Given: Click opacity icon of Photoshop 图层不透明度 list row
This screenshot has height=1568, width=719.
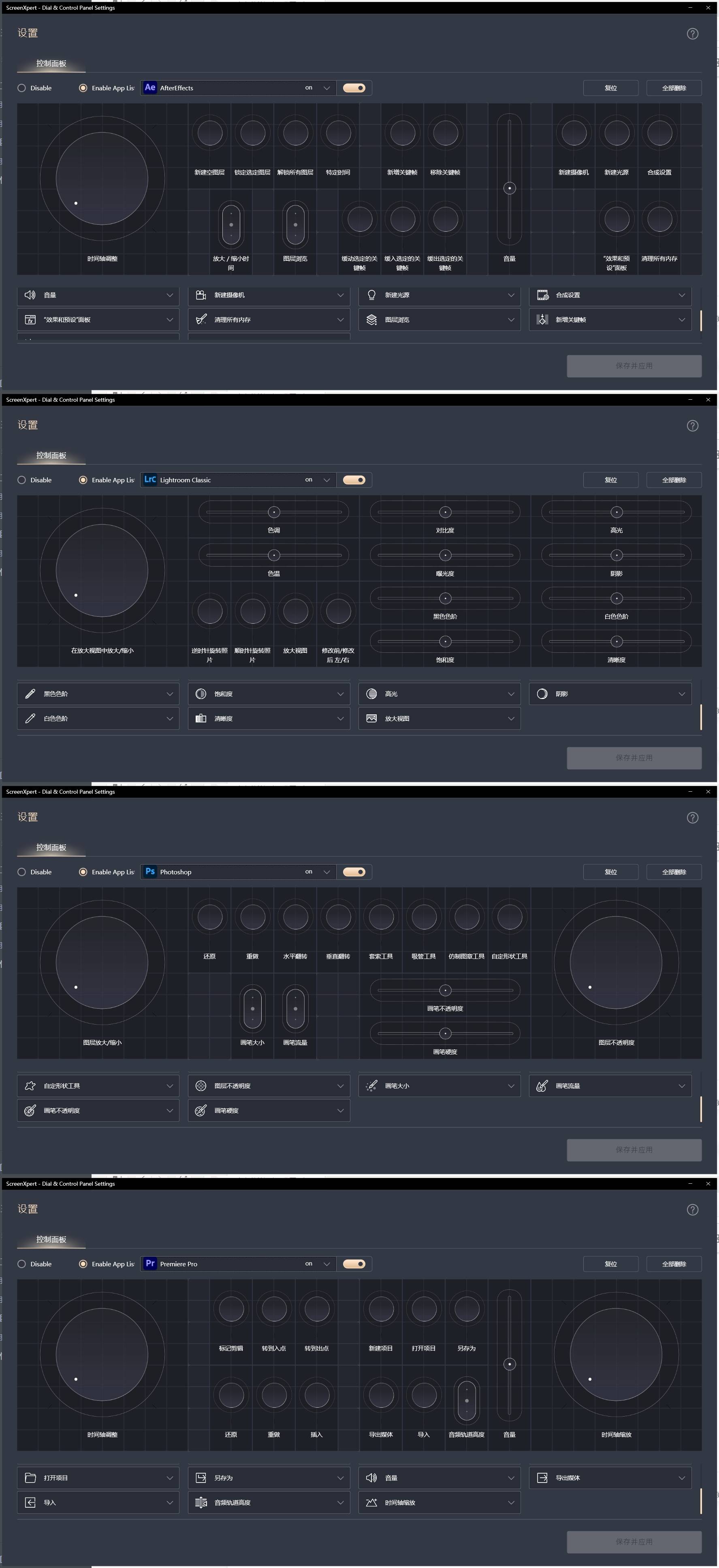Looking at the screenshot, I should [201, 1086].
